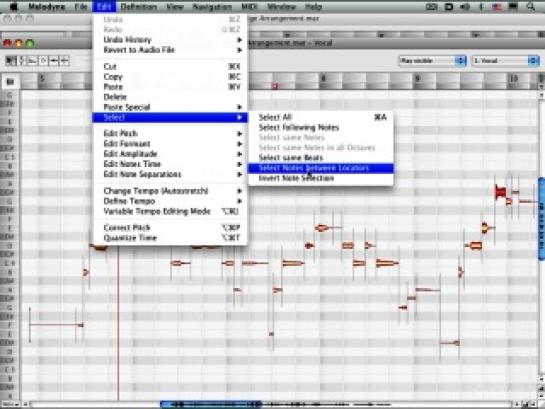Open the Navigation menu
Viewport: 545px width, 409px height.
point(212,7)
